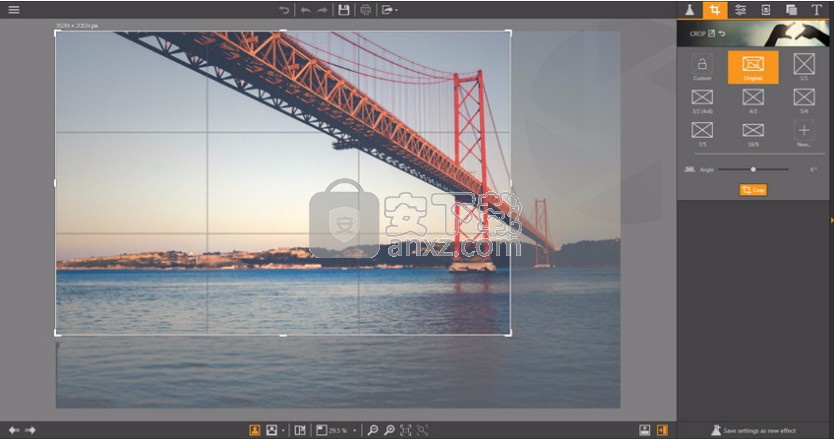Select the 1/1 square crop ratio
This screenshot has height=439, width=834.
[804, 68]
